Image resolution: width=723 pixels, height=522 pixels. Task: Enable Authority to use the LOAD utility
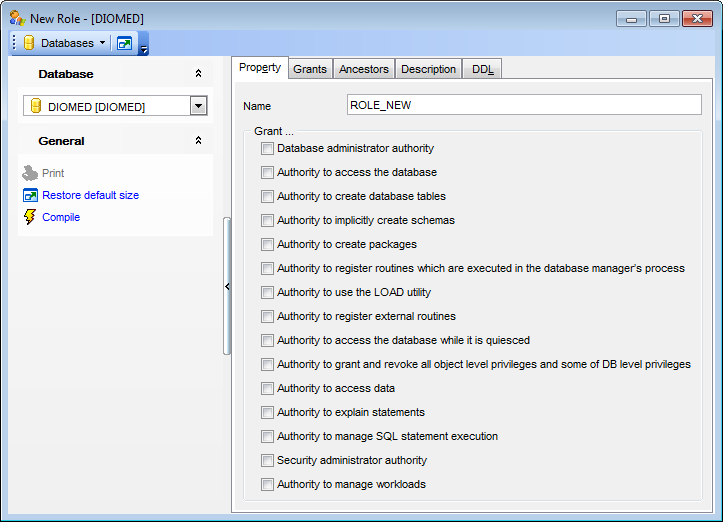(x=267, y=292)
